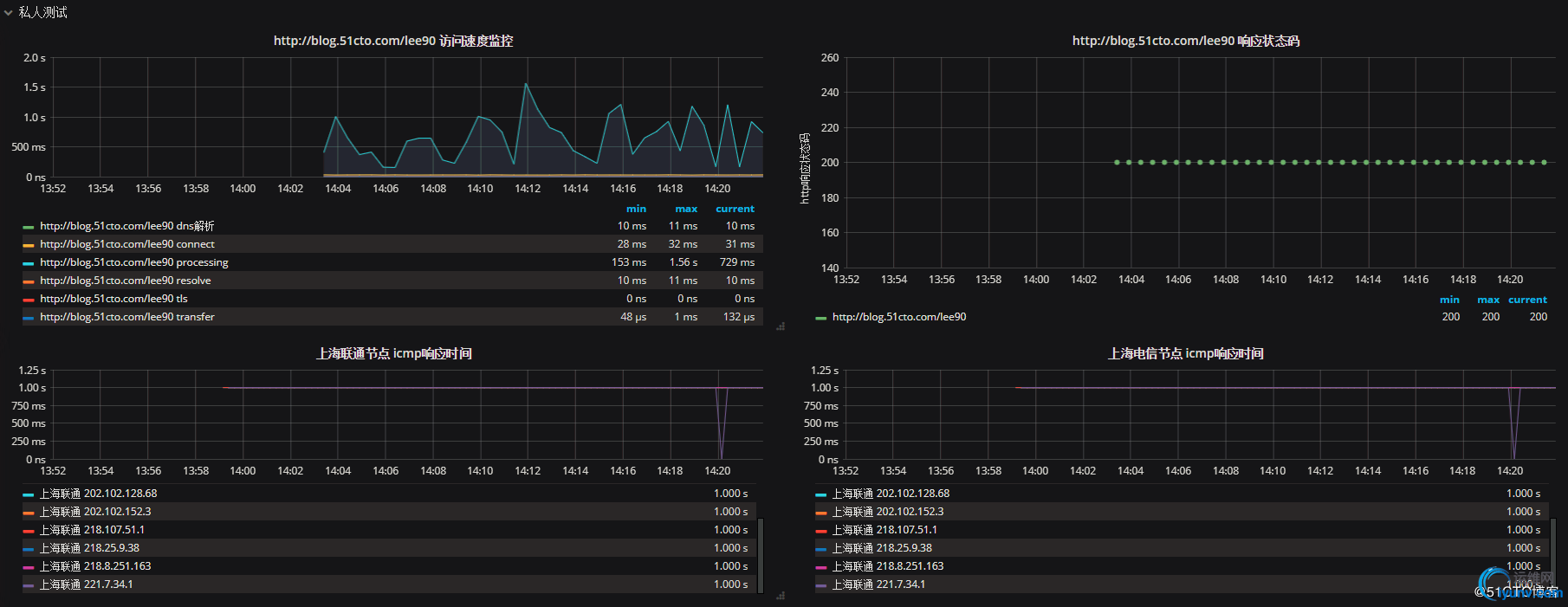This screenshot has width=1568, height=607.
Task: Click green lee90 color icon in 响应状态码 legend
Action: [x=820, y=318]
